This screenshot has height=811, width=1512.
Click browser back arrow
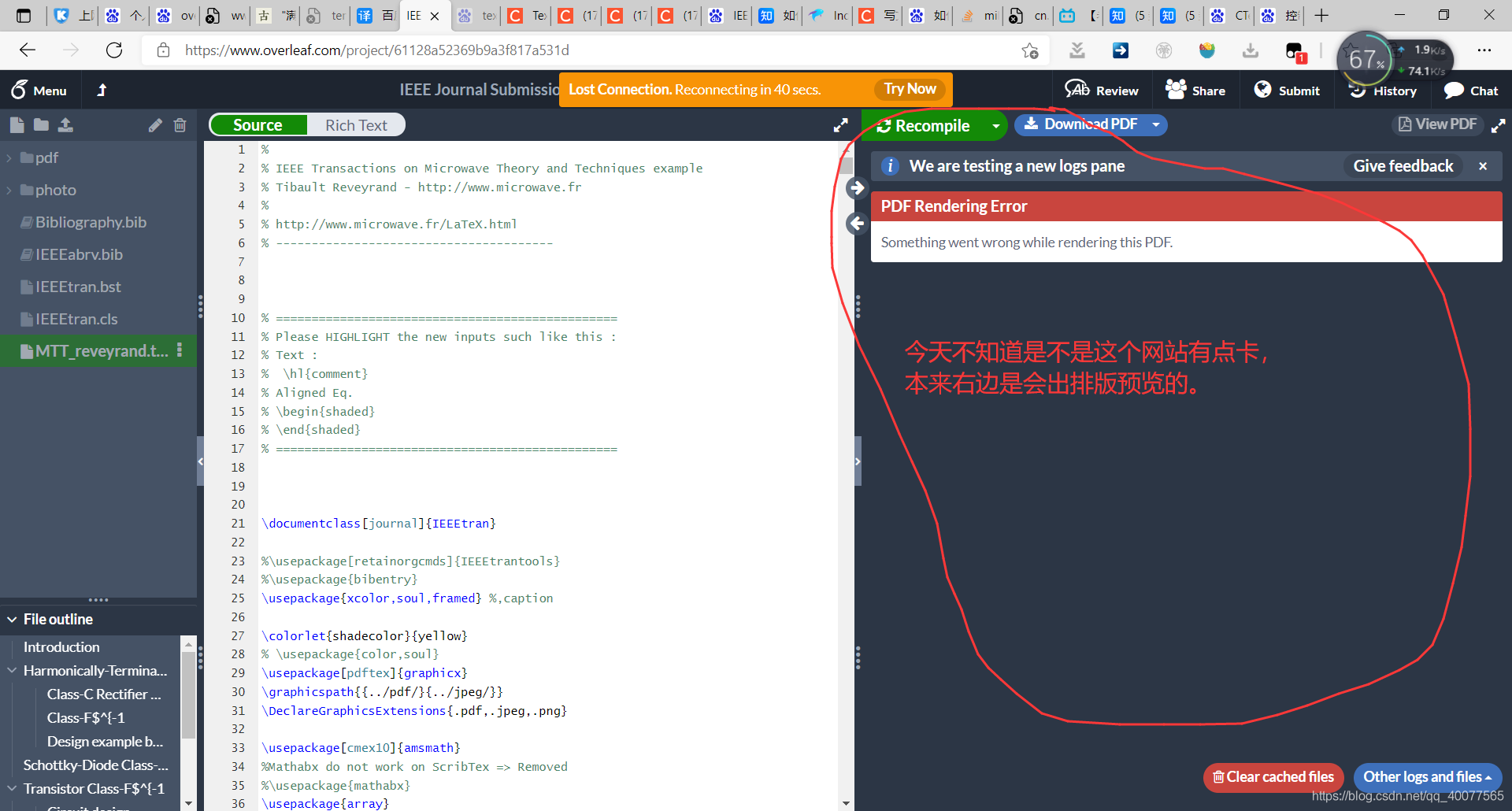pos(28,50)
